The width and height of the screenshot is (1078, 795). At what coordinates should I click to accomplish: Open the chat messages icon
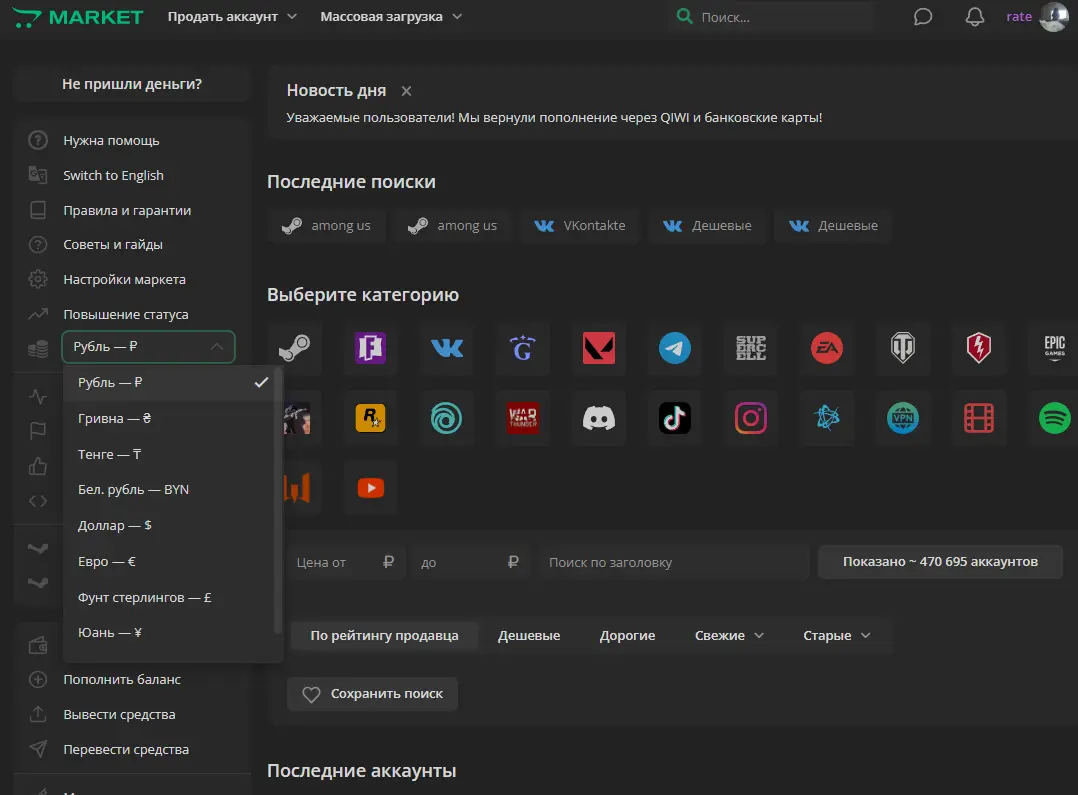tap(923, 17)
